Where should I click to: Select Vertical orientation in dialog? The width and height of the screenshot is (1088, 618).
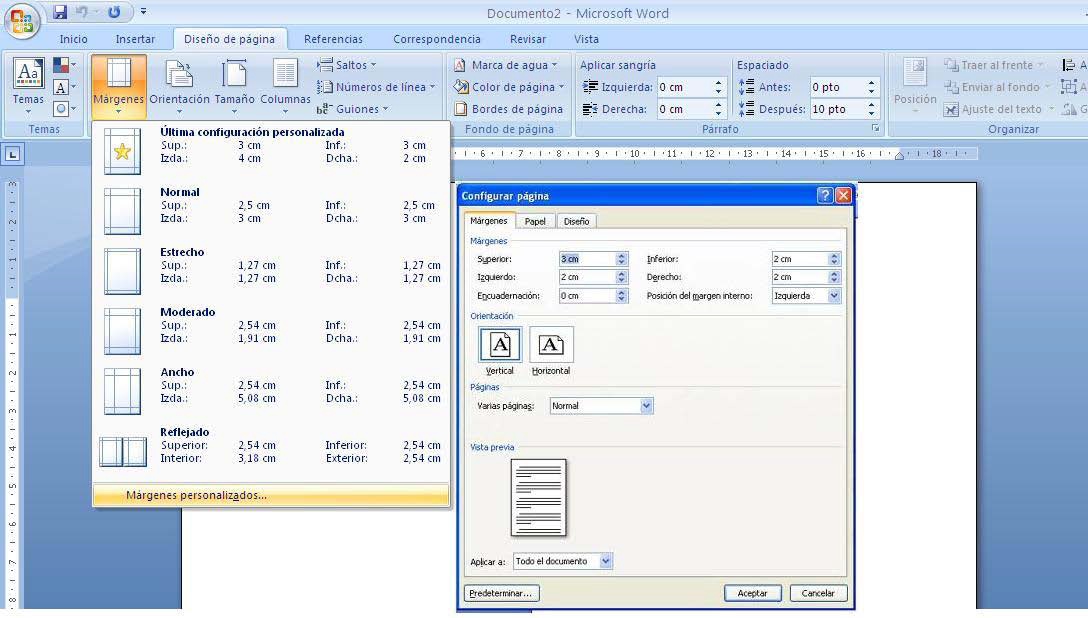pos(500,351)
